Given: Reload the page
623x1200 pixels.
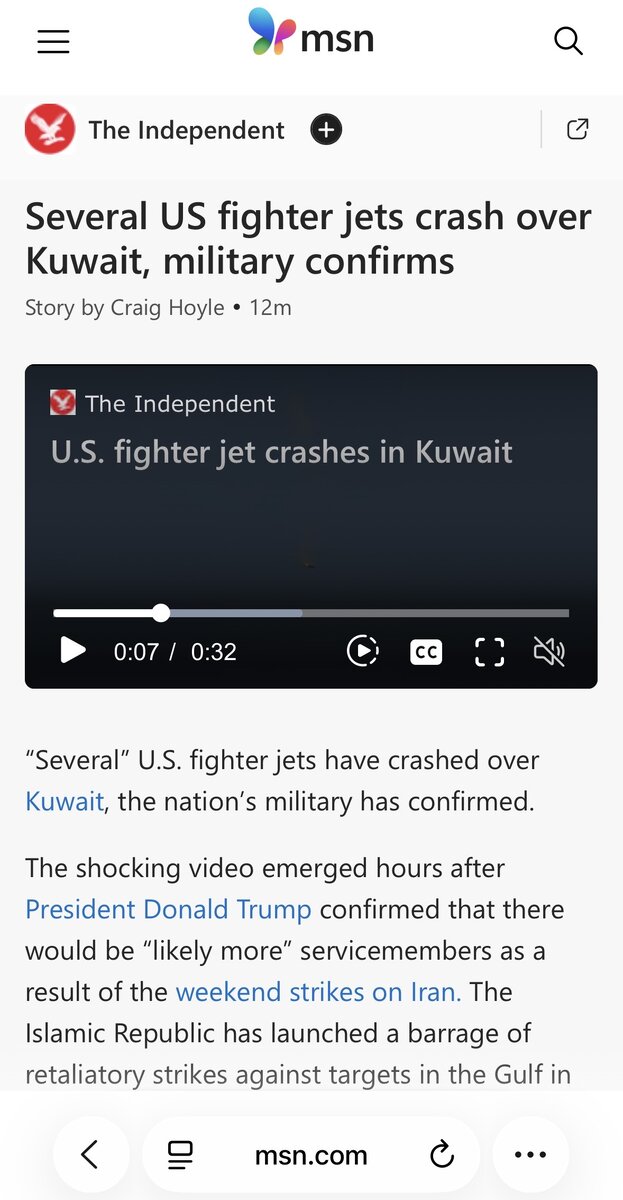Looking at the screenshot, I should click(x=441, y=1155).
